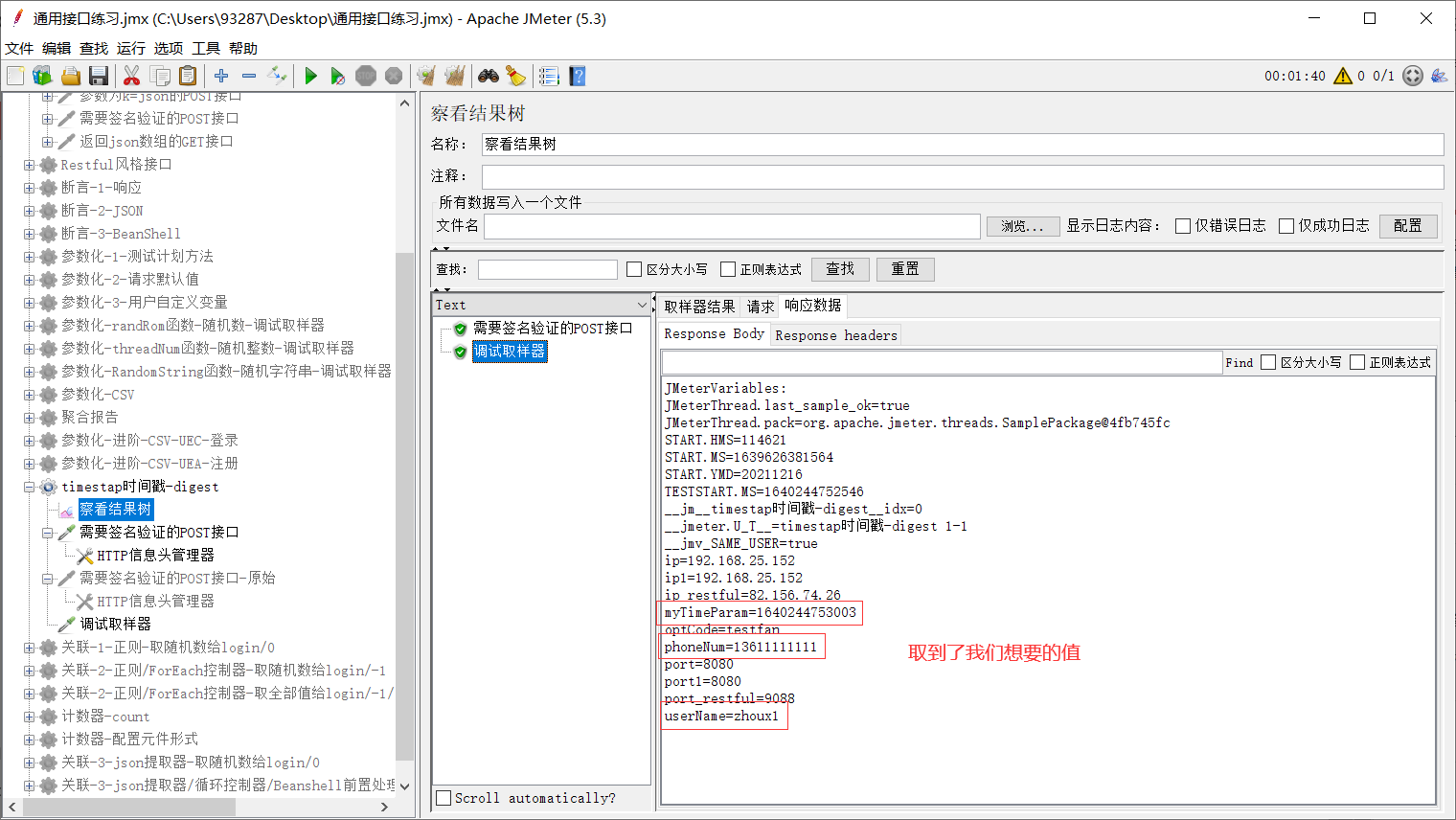The width and height of the screenshot is (1456, 820).
Task: Open the 运行 menu
Action: coord(131,48)
